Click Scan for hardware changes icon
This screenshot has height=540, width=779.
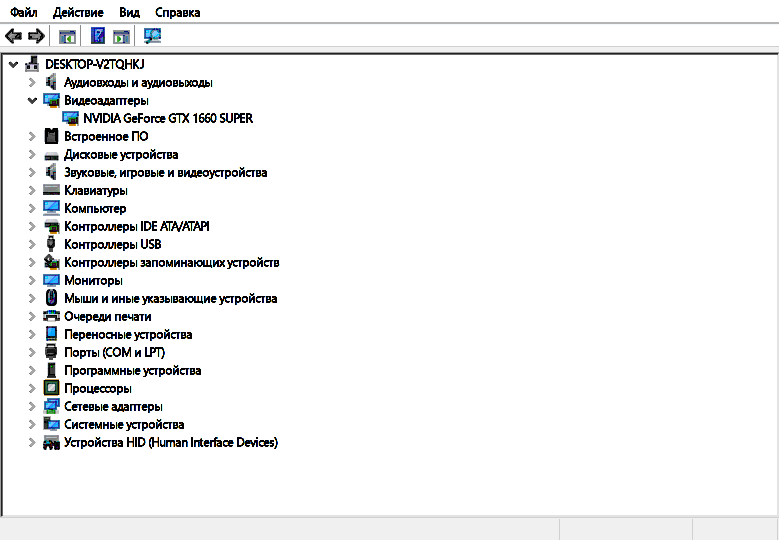pos(153,36)
